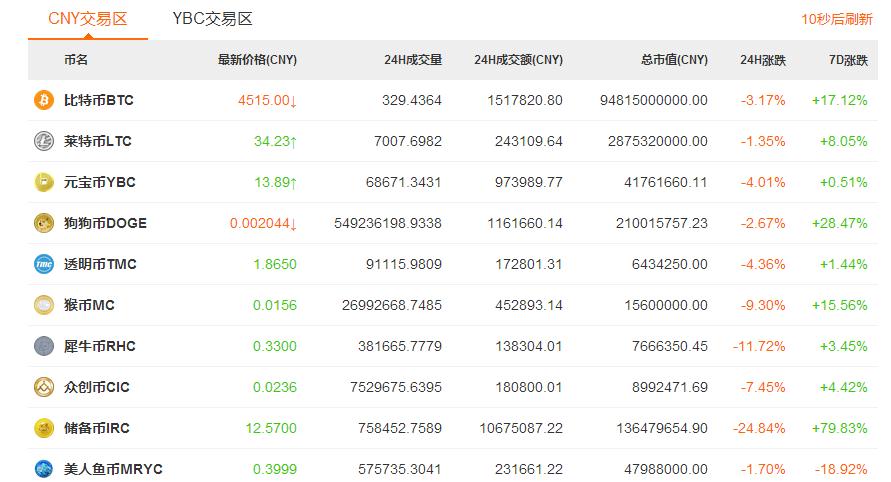Click the MRYC price 0.3999

275,469
